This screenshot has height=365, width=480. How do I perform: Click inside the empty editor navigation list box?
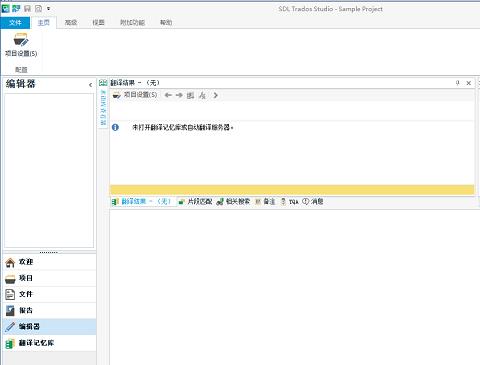point(49,170)
